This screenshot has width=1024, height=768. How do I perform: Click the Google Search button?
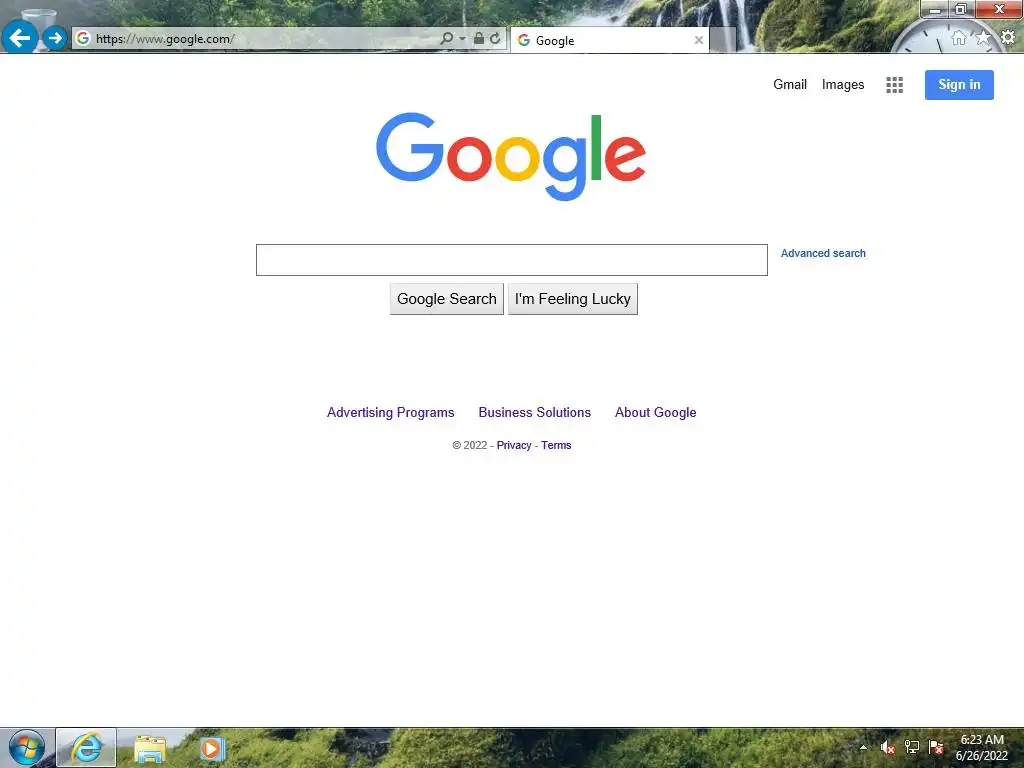[447, 299]
